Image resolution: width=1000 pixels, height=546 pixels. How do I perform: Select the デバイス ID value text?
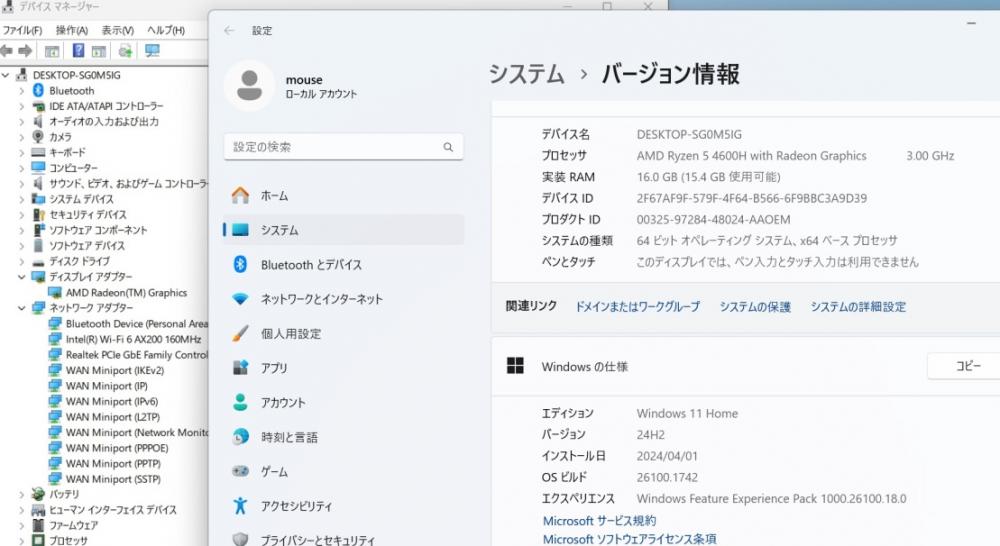tap(751, 198)
